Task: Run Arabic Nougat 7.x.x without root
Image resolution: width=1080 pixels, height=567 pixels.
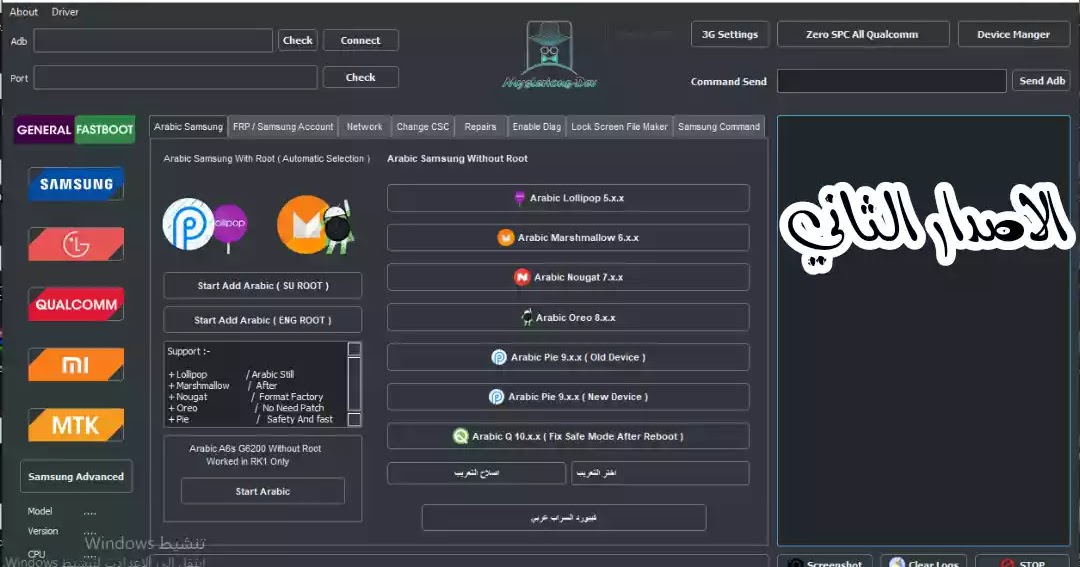Action: coord(568,277)
